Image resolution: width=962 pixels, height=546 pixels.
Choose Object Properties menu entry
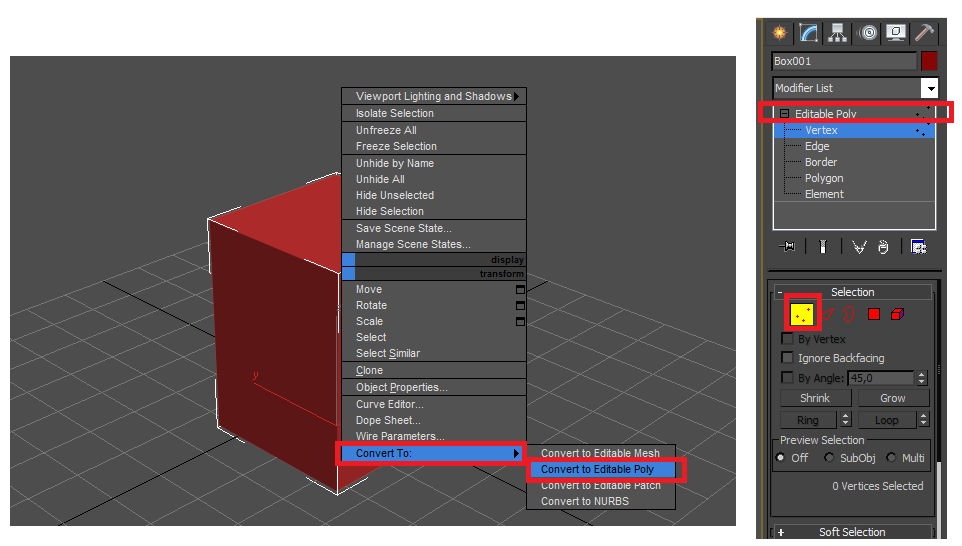tap(434, 388)
